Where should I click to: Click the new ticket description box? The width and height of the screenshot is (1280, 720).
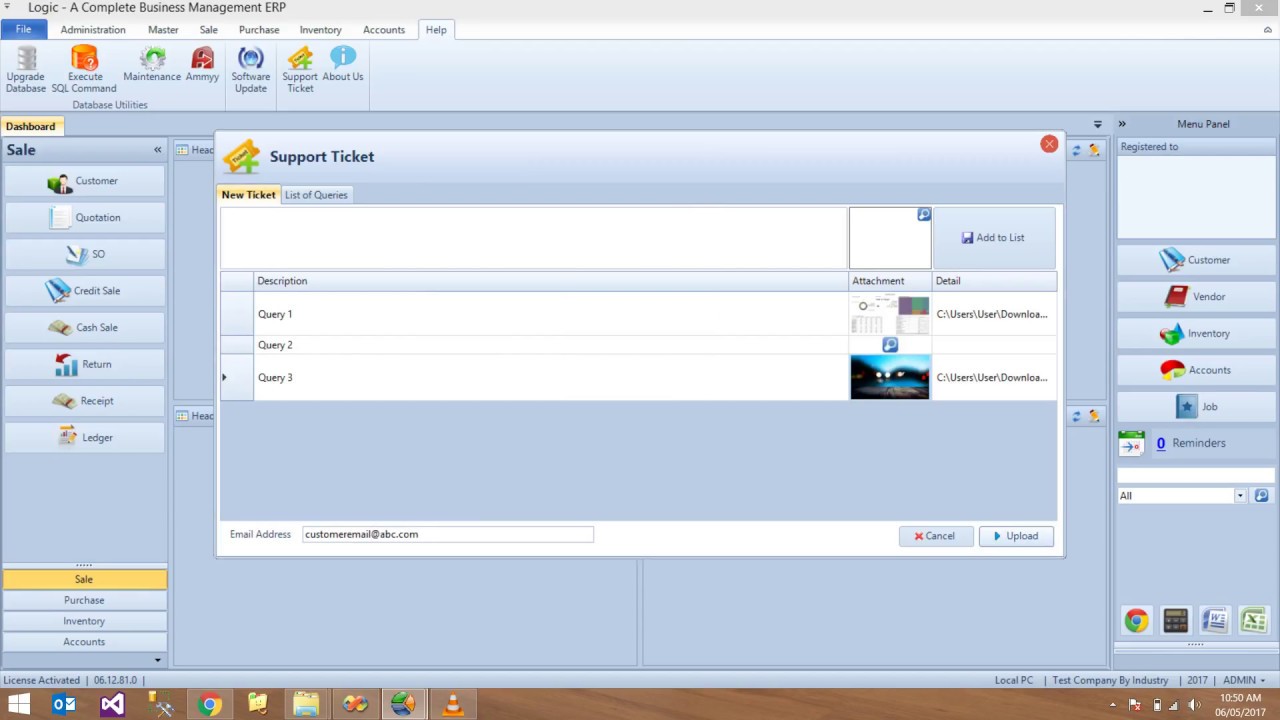[534, 238]
